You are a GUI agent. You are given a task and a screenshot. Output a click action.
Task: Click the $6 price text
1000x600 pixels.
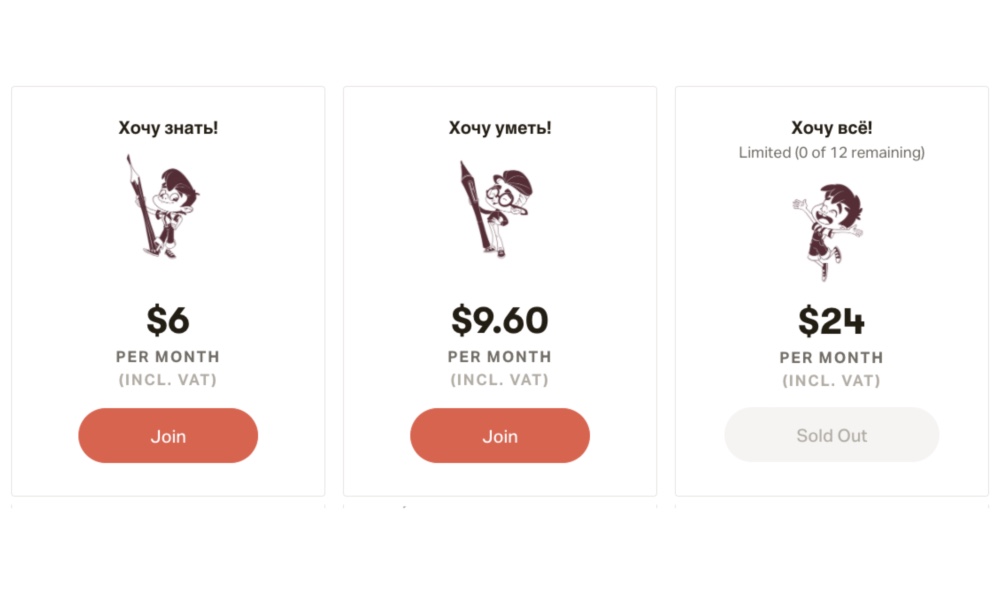click(x=168, y=319)
